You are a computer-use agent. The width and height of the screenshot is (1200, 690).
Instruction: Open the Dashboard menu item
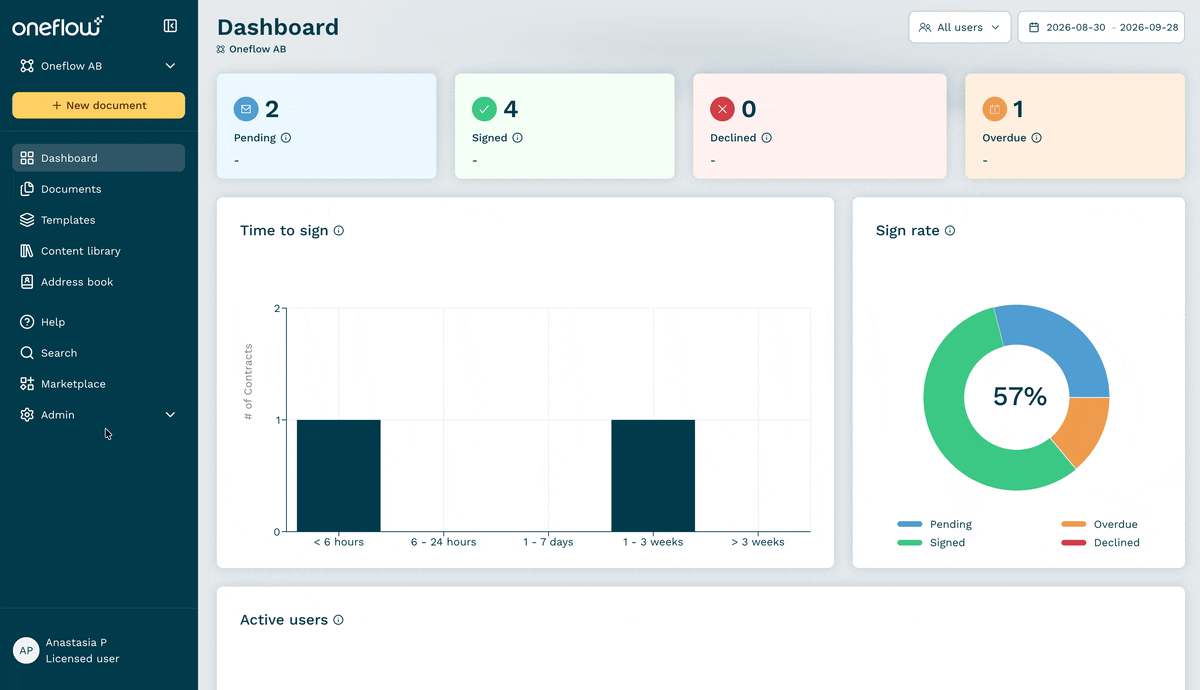point(98,158)
